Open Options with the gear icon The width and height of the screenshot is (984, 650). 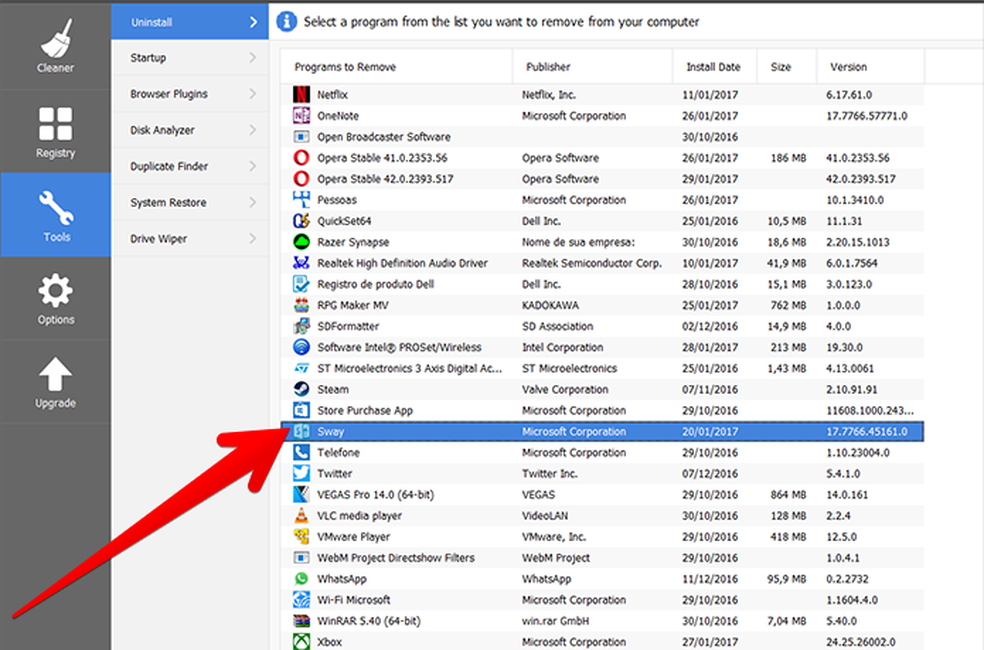56,291
